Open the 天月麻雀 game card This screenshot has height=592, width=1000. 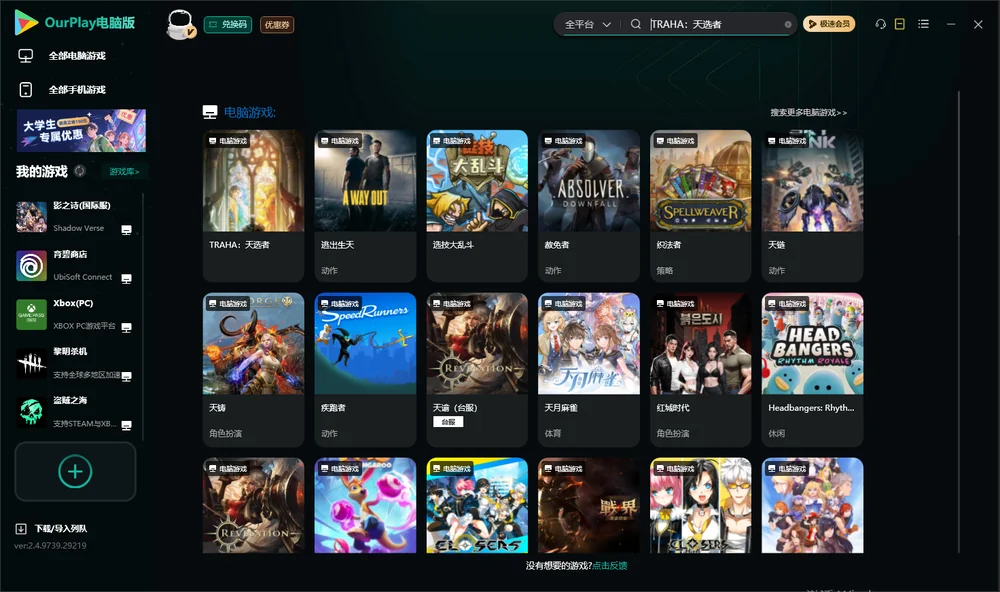coord(589,369)
